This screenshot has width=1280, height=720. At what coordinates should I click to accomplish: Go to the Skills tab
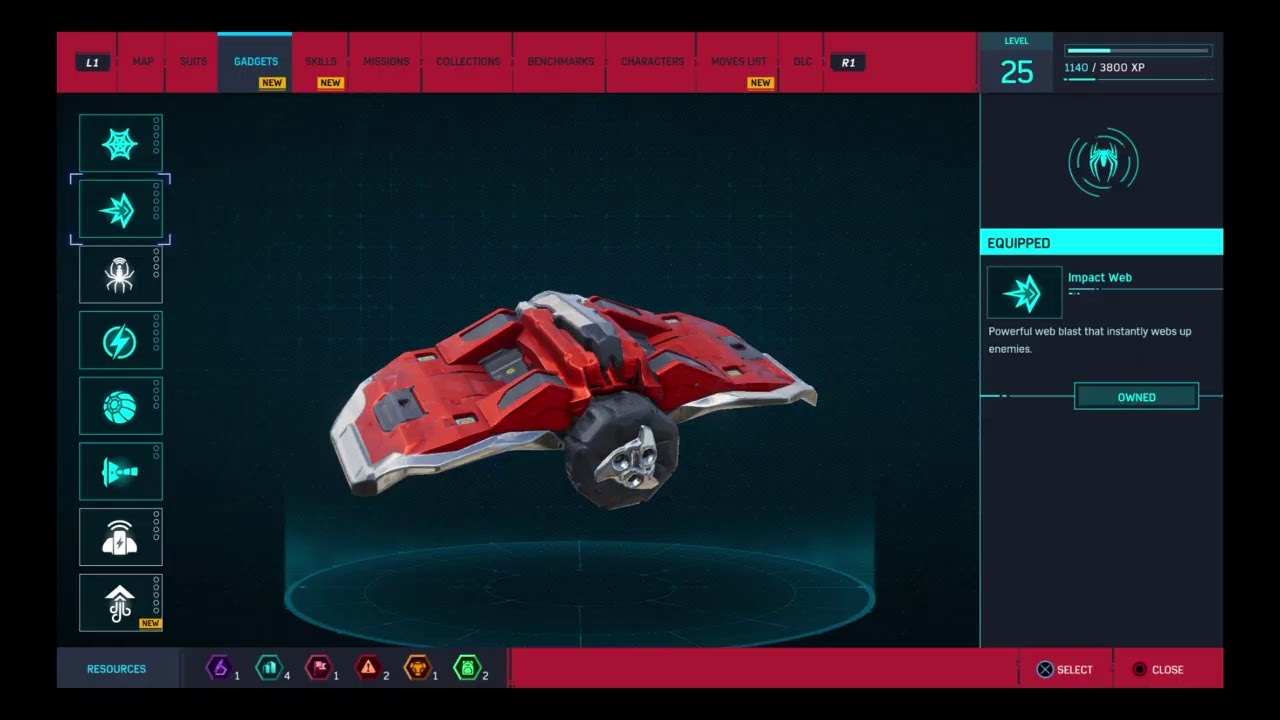(320, 62)
